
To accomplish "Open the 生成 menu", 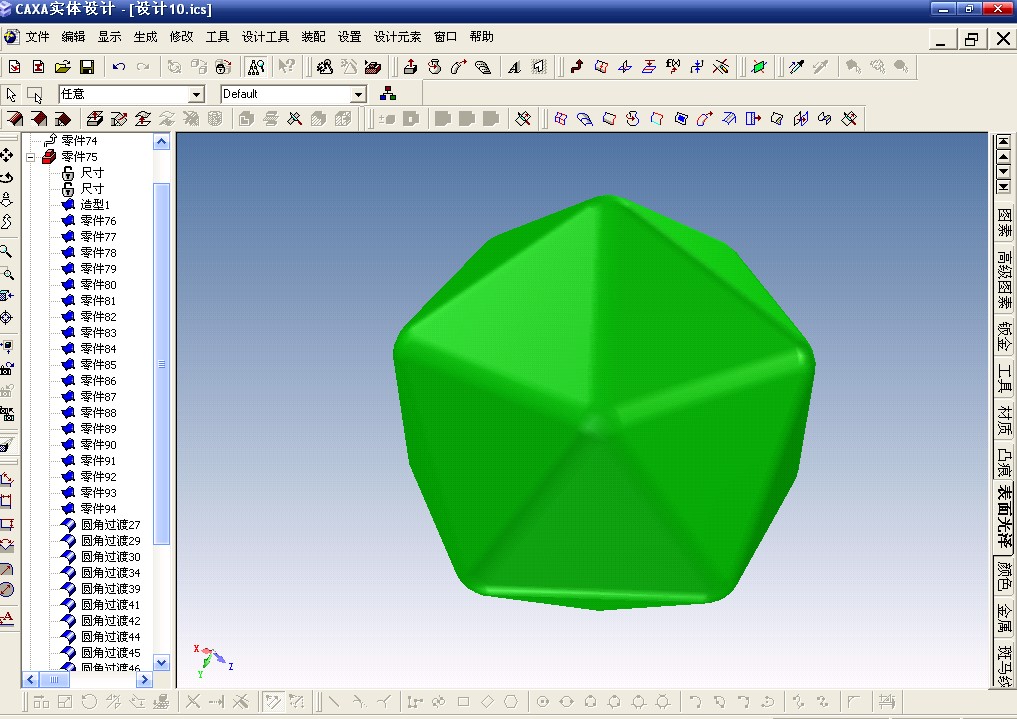I will (145, 37).
